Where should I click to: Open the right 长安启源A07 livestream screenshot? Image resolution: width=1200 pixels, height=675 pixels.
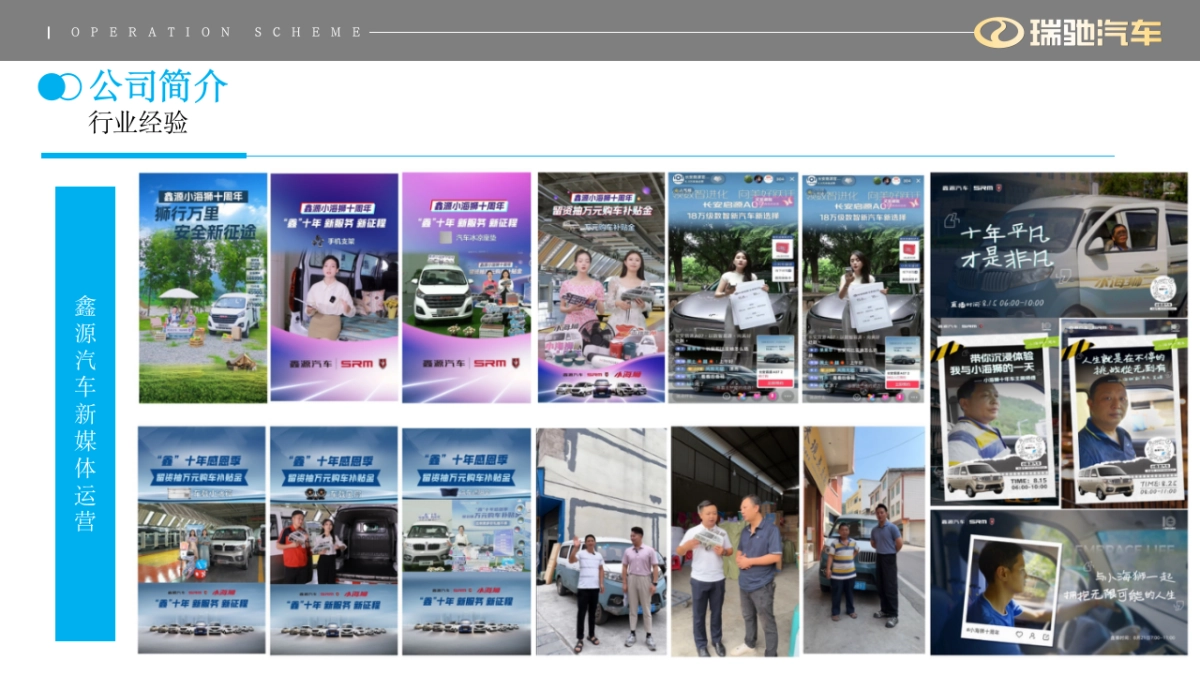866,288
